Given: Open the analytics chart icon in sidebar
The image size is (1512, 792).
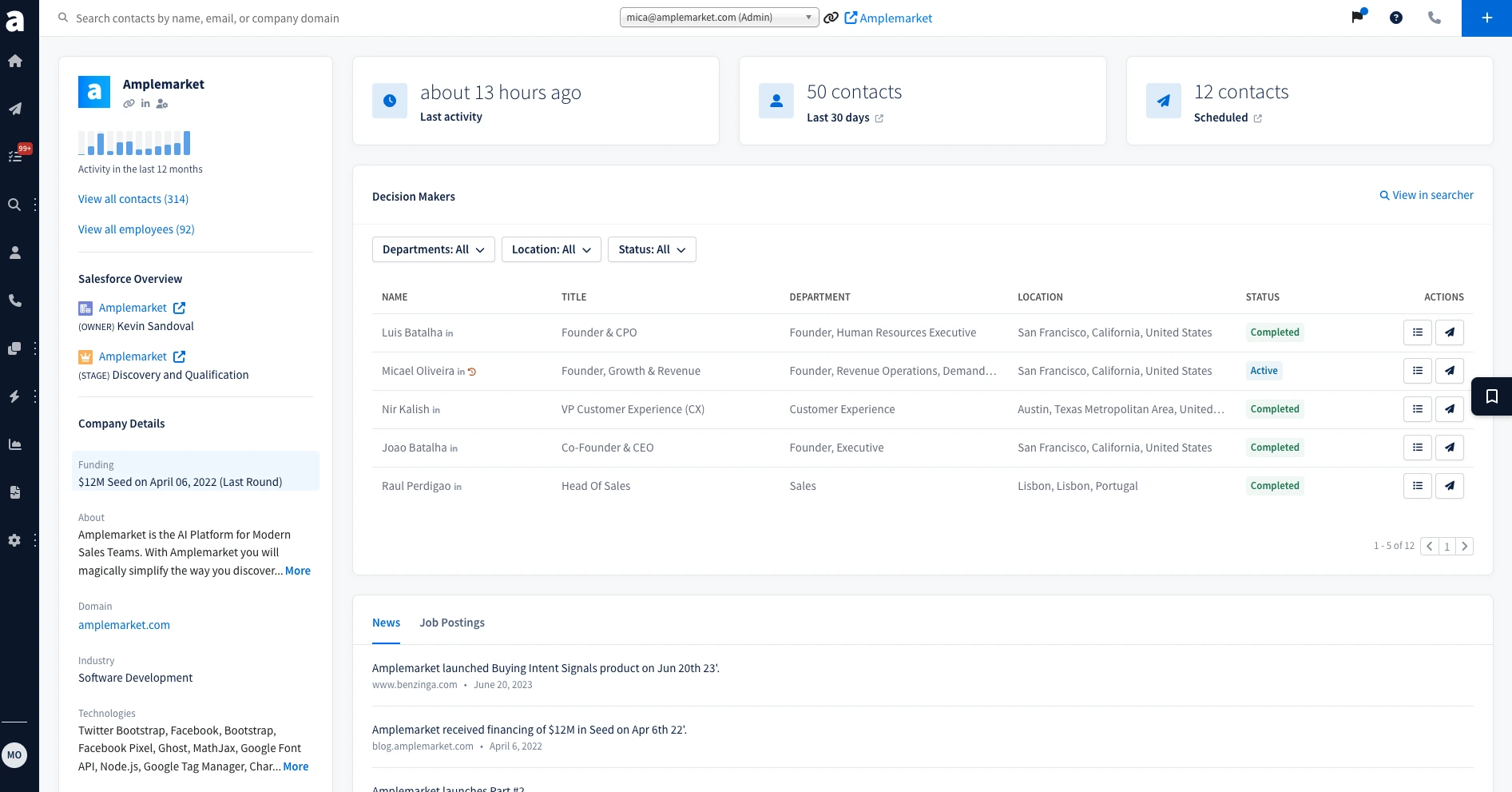Looking at the screenshot, I should click(x=15, y=444).
